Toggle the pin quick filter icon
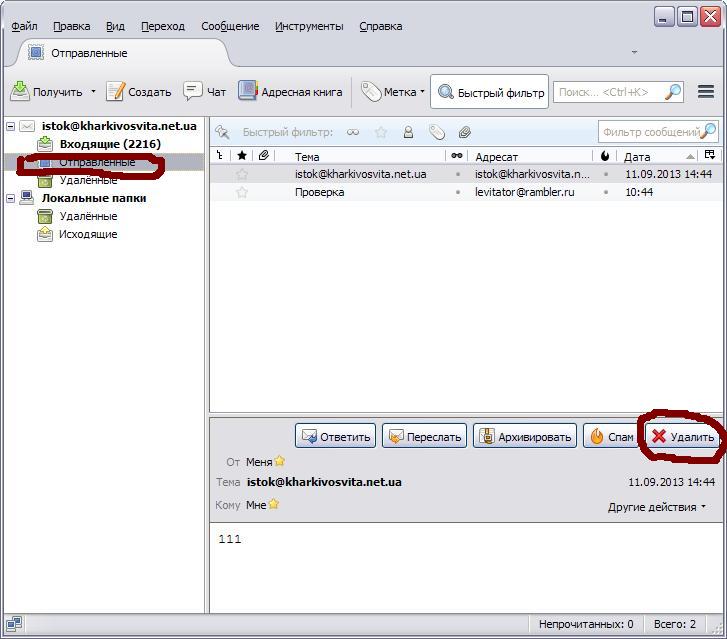 pos(222,133)
